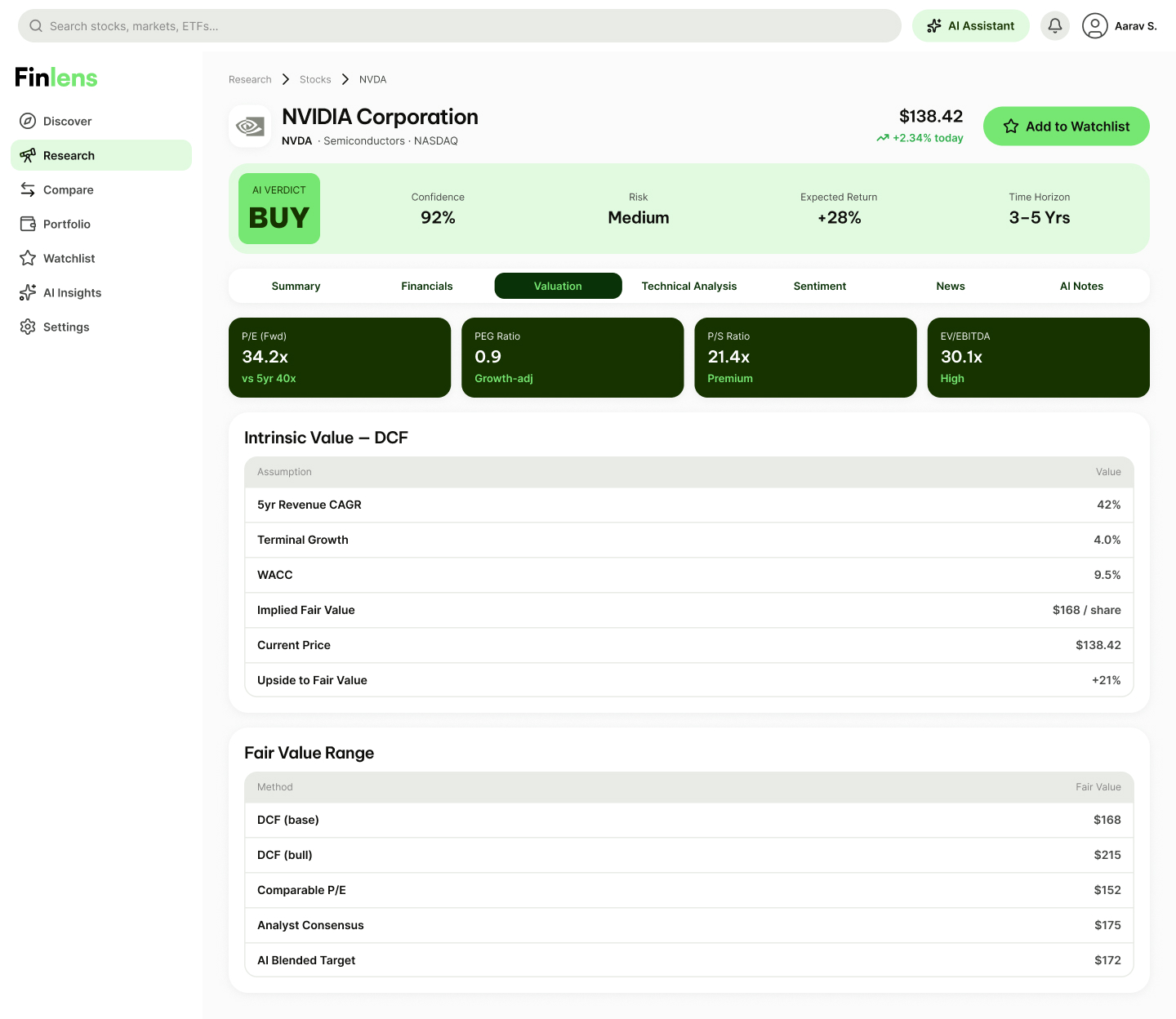Open the user profile avatar icon

[1095, 26]
